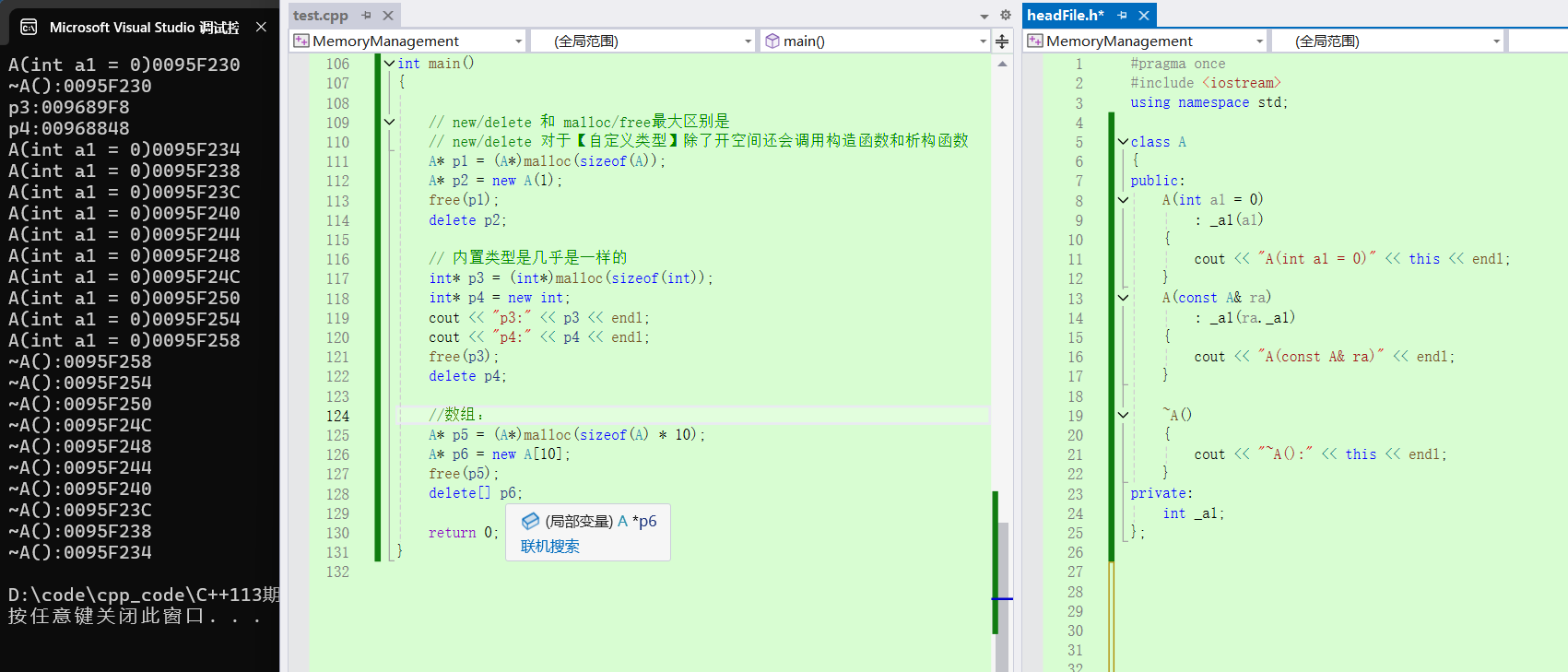Collapse the class A definition
The width and height of the screenshot is (1568, 672).
point(1123,142)
